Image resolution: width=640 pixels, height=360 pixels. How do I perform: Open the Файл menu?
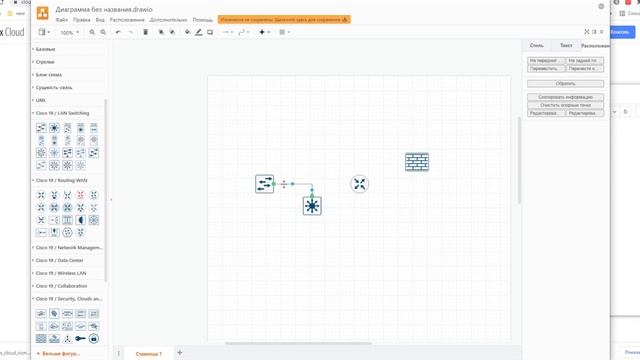[x=62, y=20]
